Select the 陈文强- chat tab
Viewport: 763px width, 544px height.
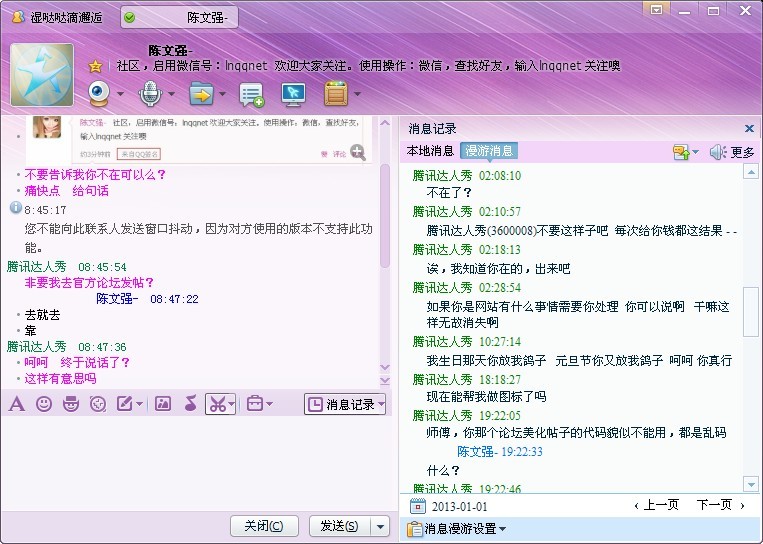point(180,18)
